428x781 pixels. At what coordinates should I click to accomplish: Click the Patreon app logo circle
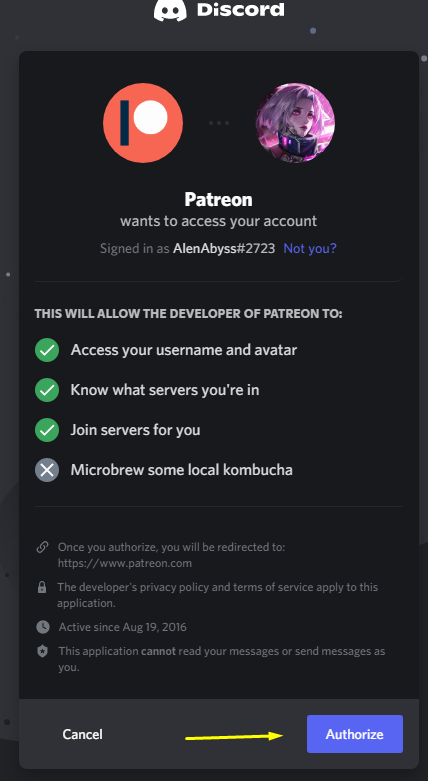tap(143, 123)
